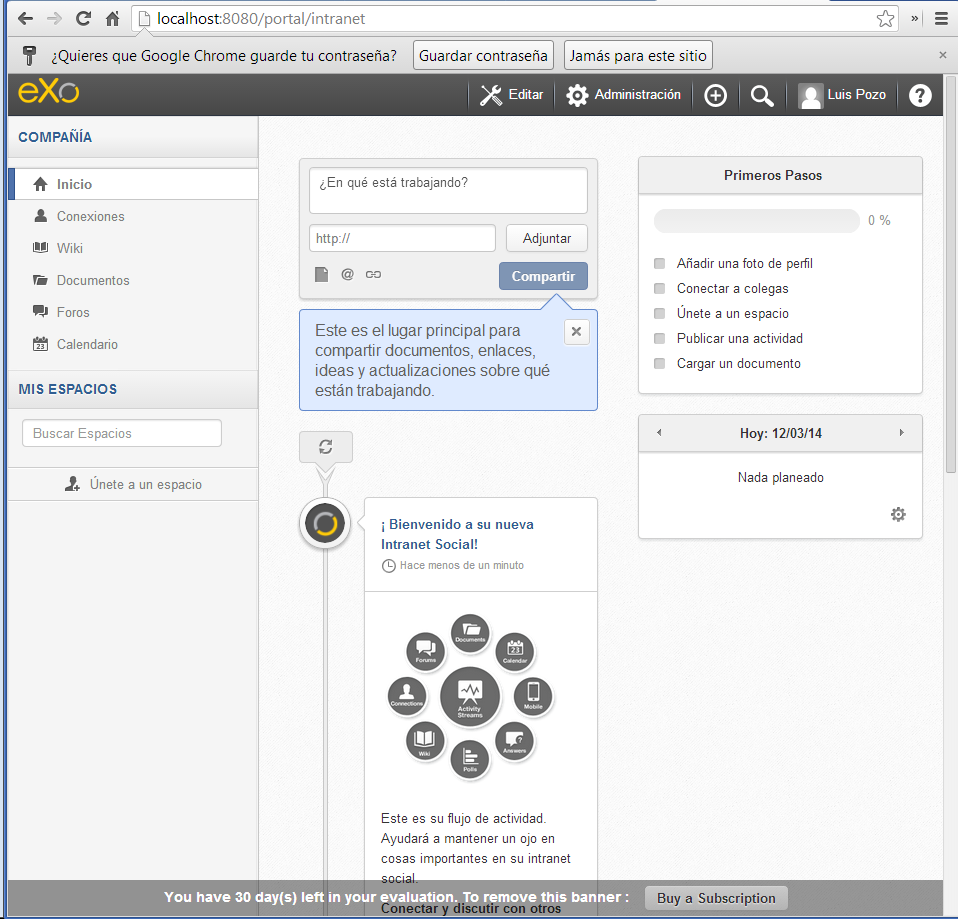Screen dimensions: 958x919
Task: Expand the Editar menu
Action: click(511, 95)
